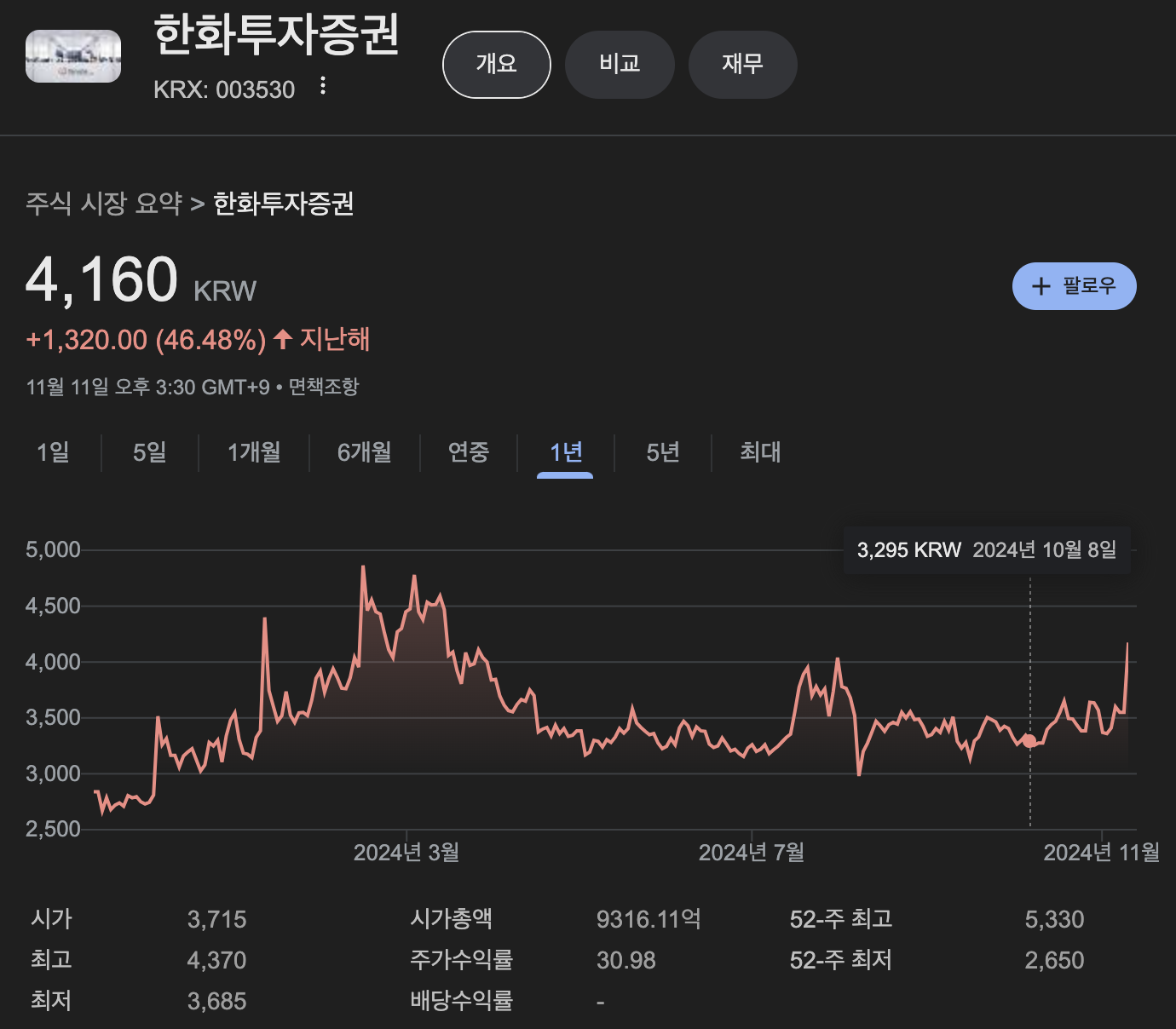Screen dimensions: 1176x1029
Task: Click the 52-주 최고 label
Action: 841,919
